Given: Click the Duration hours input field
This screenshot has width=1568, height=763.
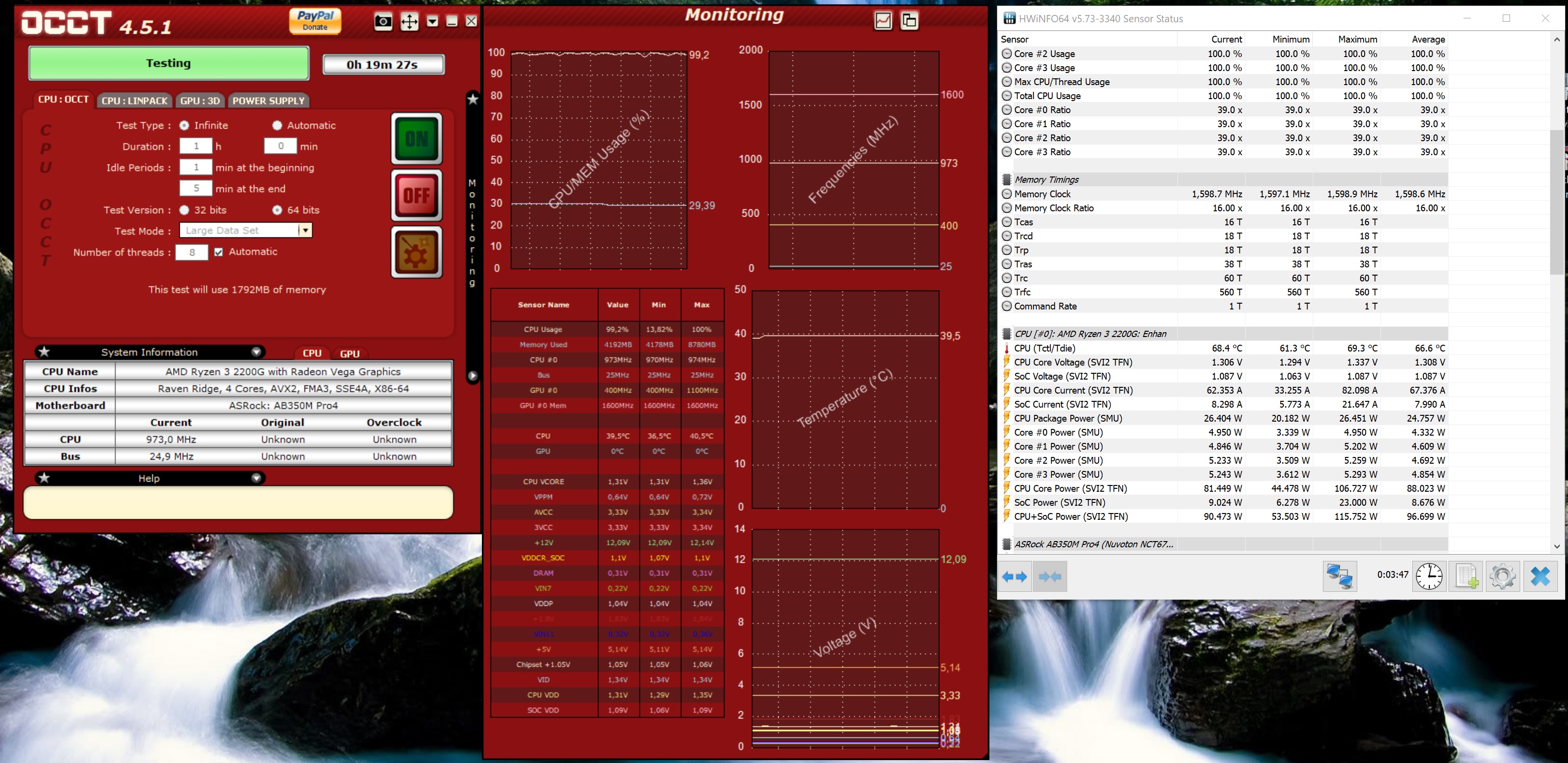Looking at the screenshot, I should click(196, 146).
